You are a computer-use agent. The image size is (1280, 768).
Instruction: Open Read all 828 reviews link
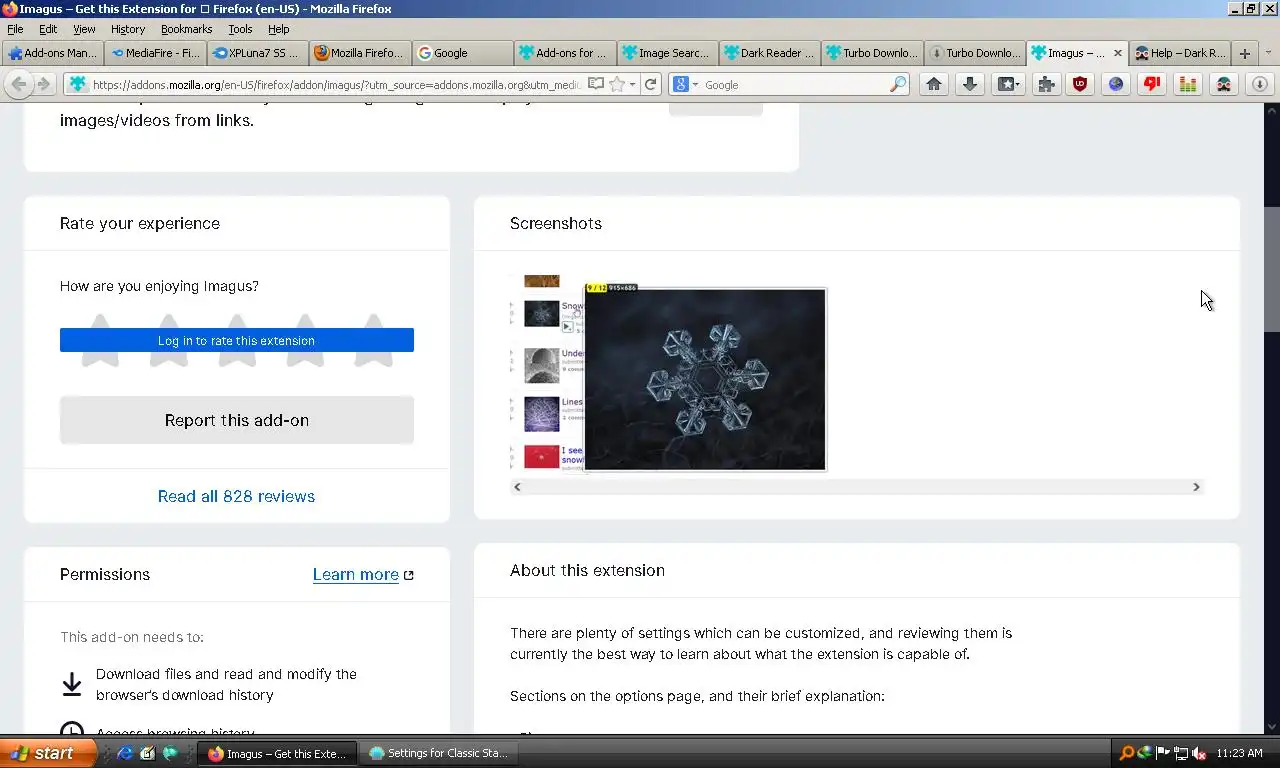(236, 496)
